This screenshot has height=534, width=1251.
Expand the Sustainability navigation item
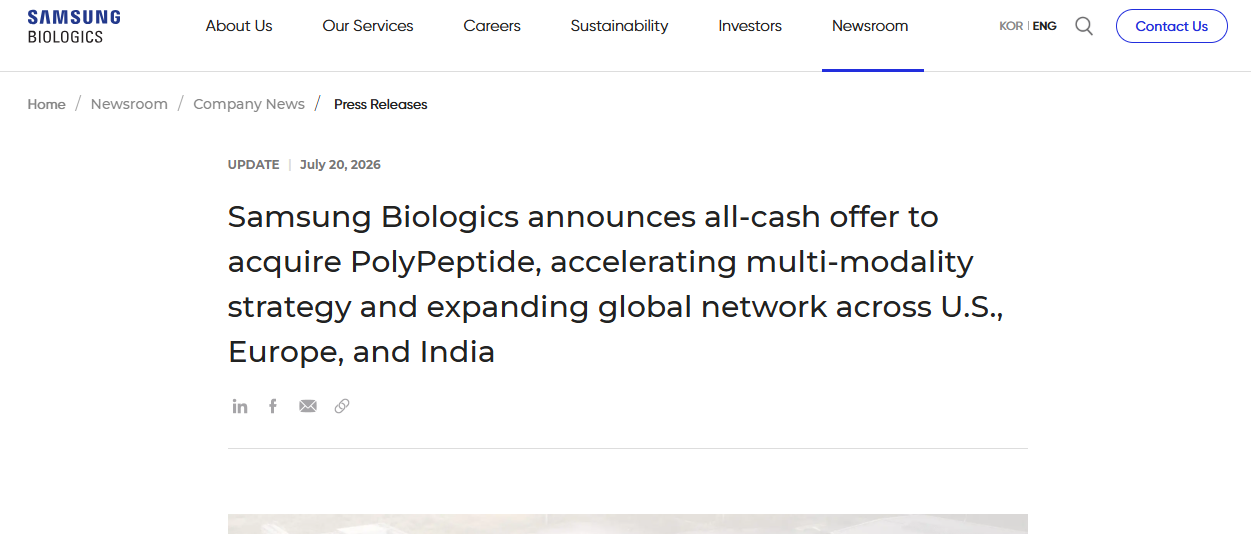pos(619,26)
